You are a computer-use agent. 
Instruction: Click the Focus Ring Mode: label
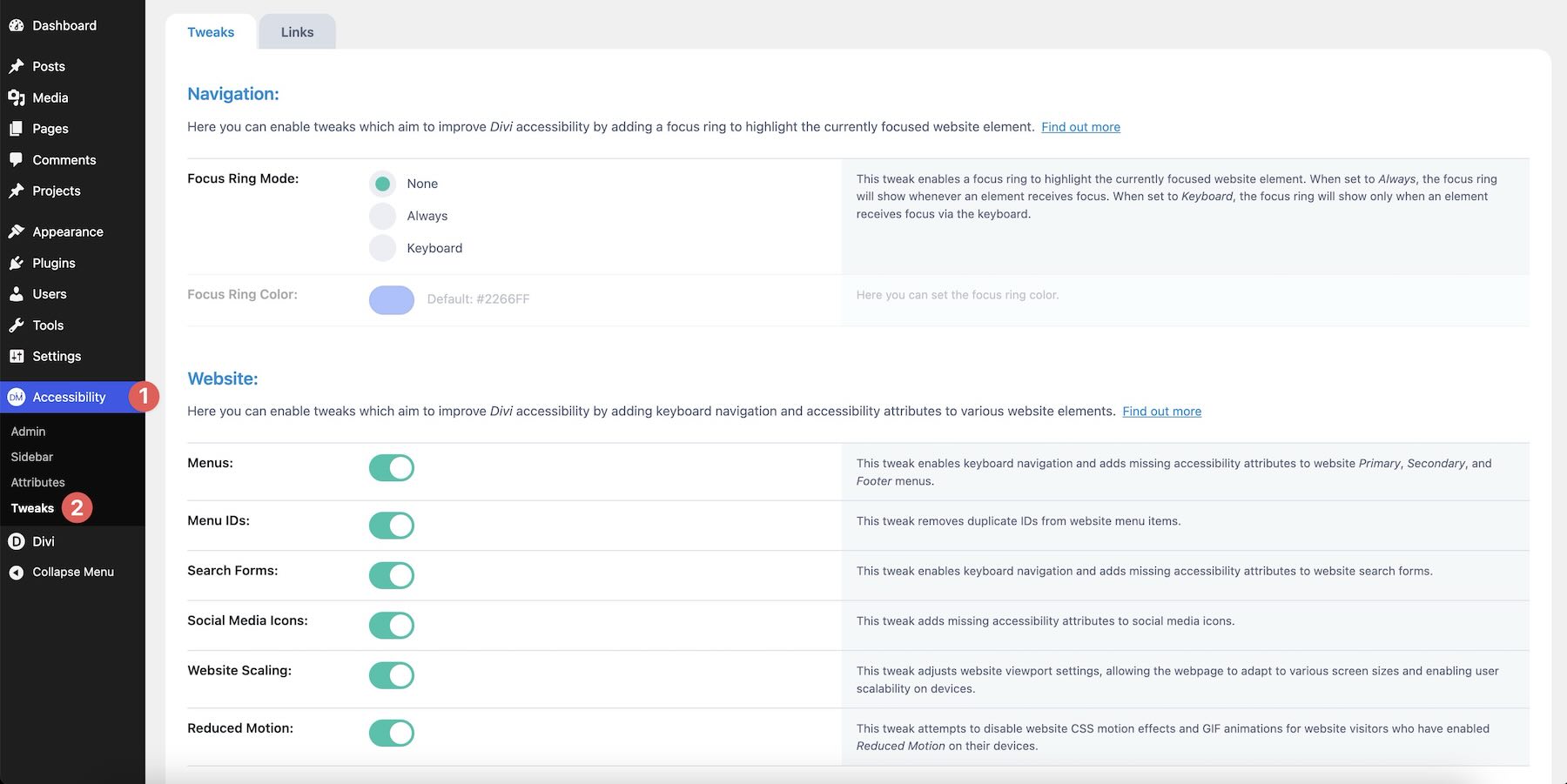coord(243,178)
